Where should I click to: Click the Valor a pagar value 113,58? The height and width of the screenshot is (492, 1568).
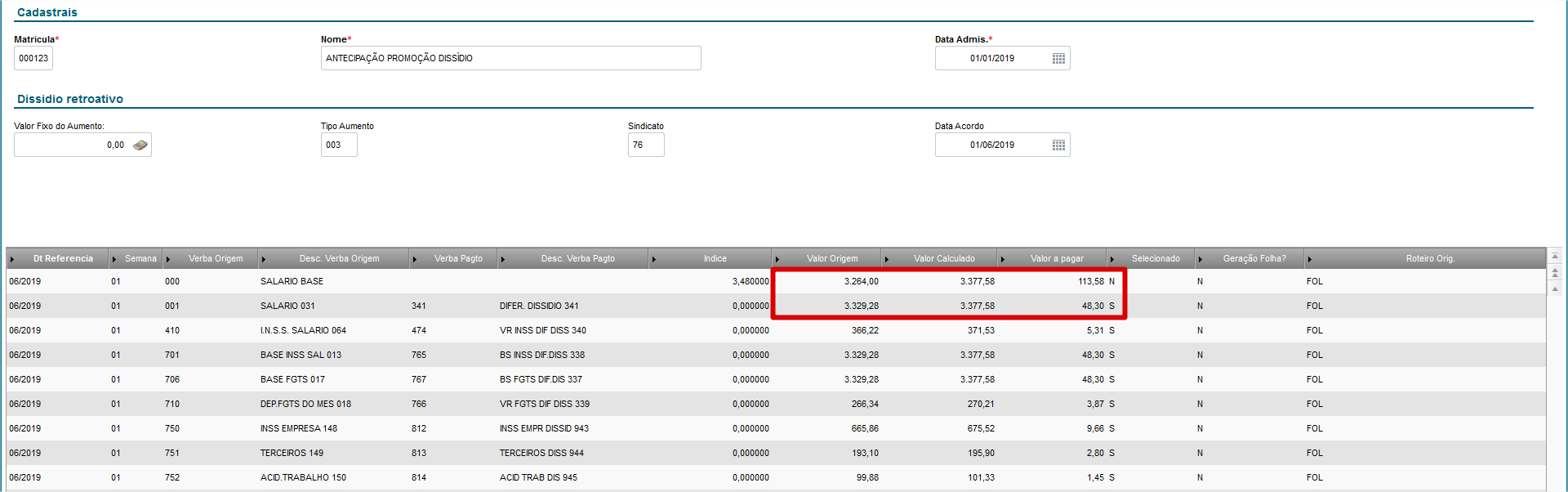(x=1091, y=281)
